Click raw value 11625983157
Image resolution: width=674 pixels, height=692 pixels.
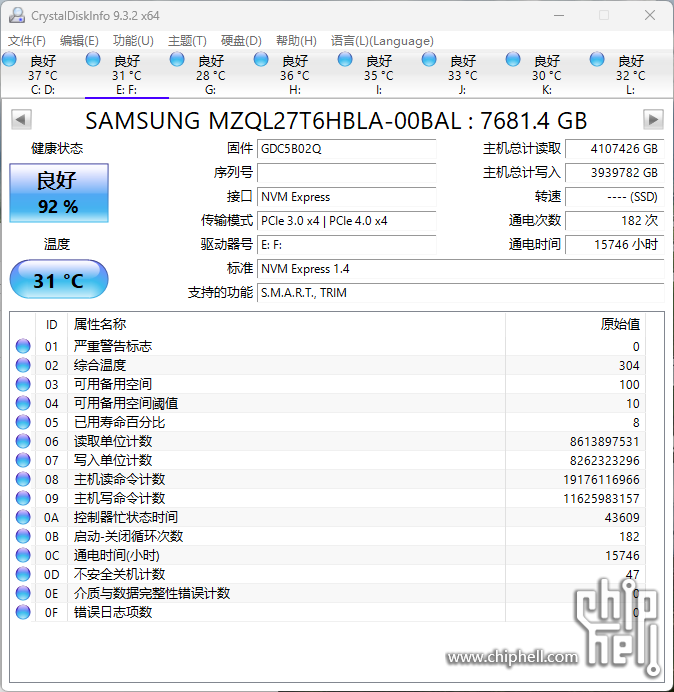pyautogui.click(x=601, y=499)
